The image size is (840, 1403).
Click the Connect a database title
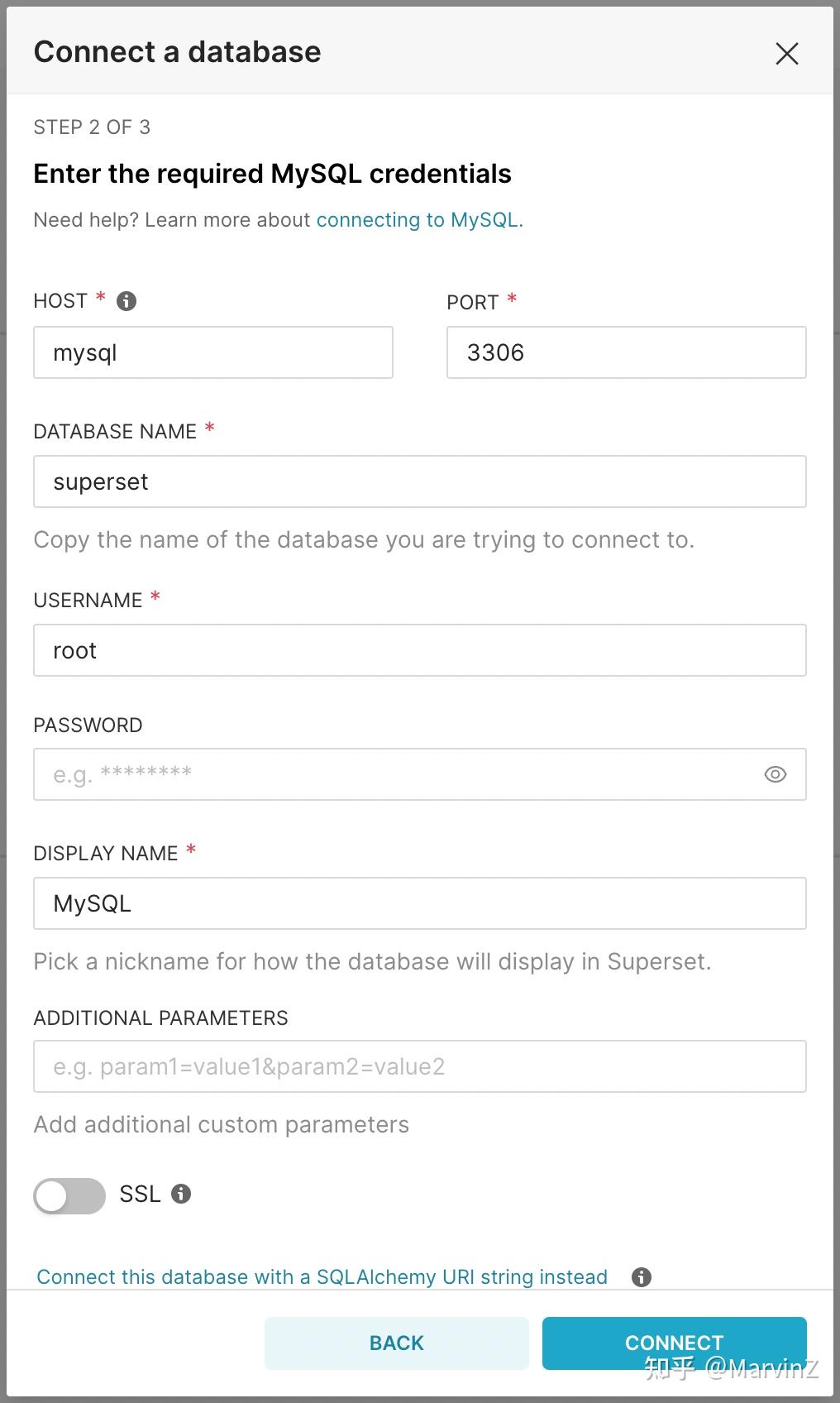(x=177, y=52)
